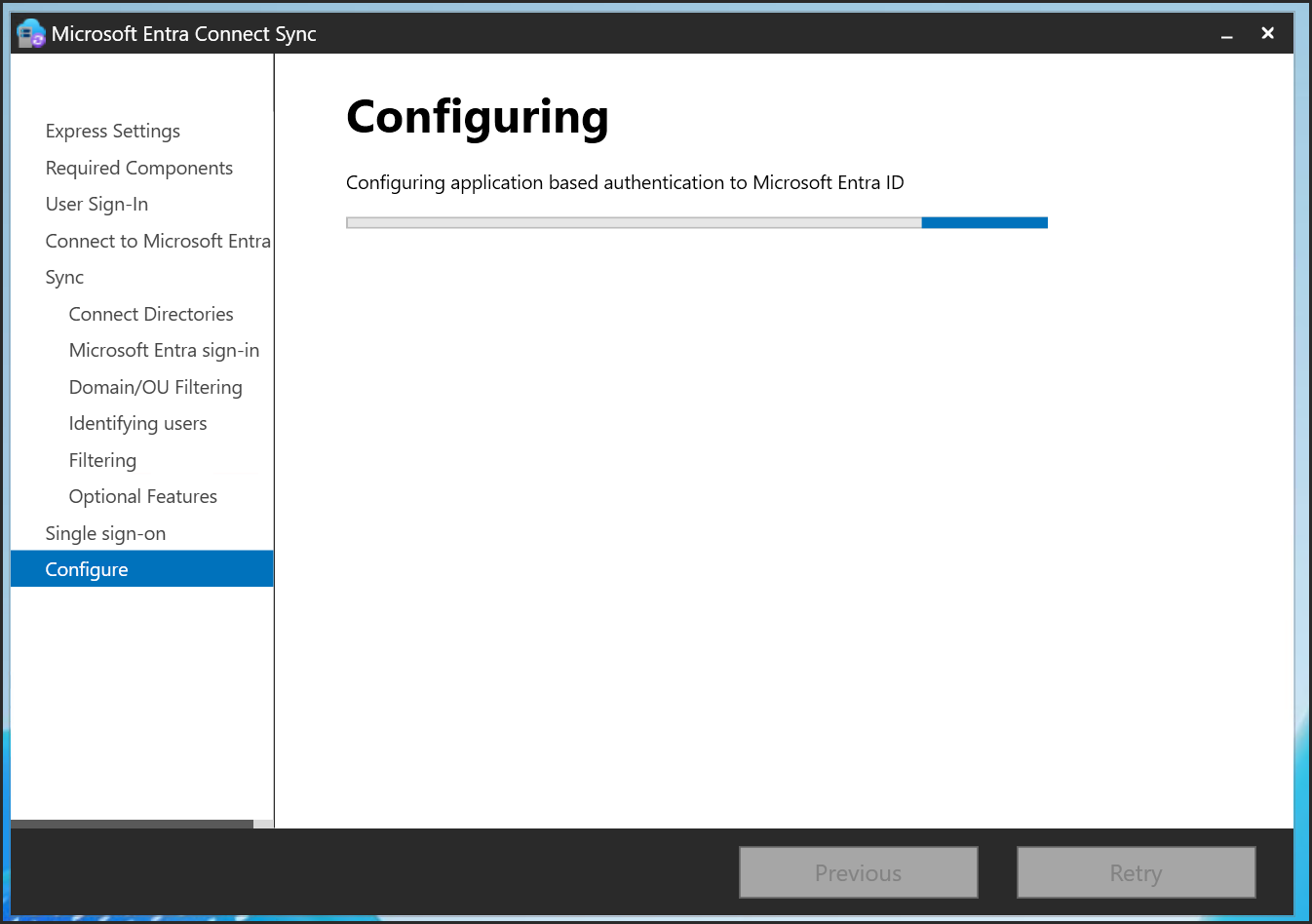Select Express Settings step in sidebar
Viewport: 1312px width, 924px height.
tap(113, 131)
